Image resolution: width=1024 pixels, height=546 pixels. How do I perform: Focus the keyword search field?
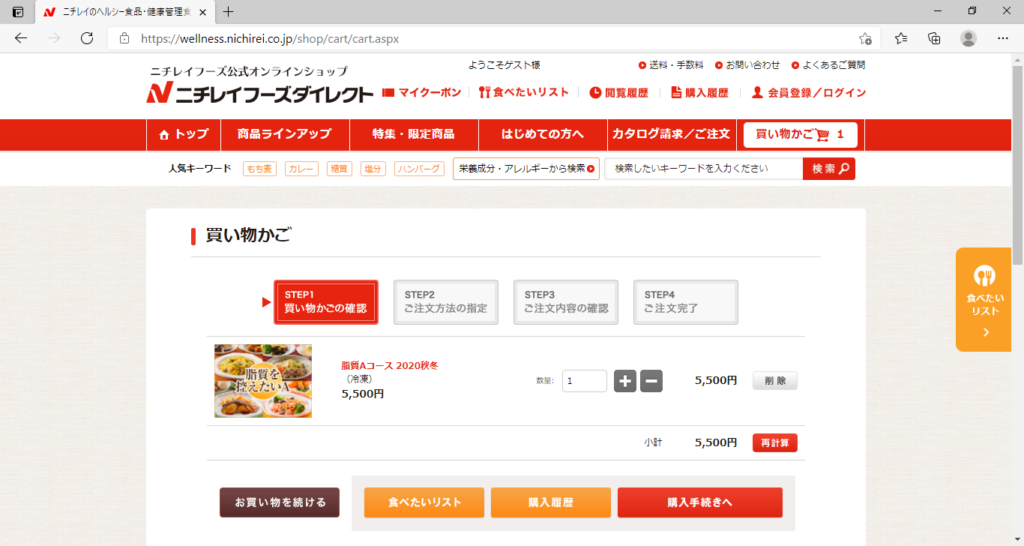[x=704, y=169]
